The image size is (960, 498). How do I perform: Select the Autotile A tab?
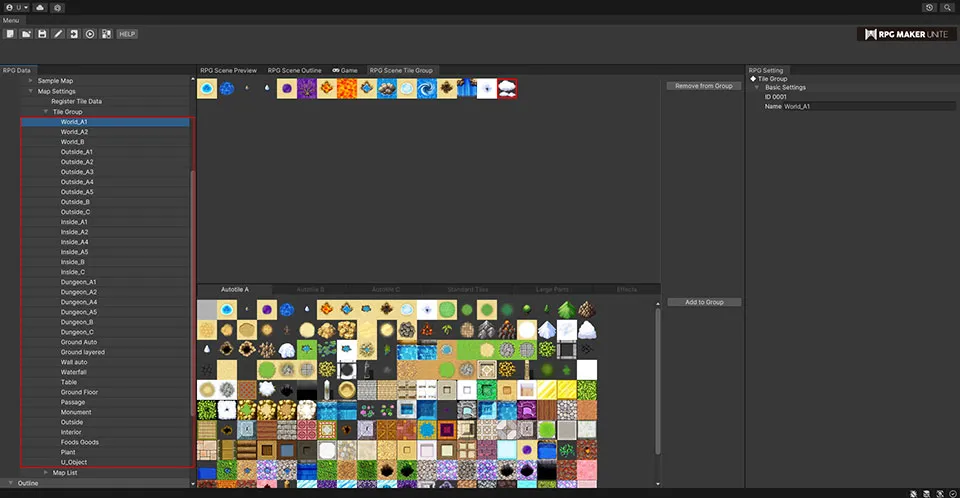pyautogui.click(x=235, y=289)
